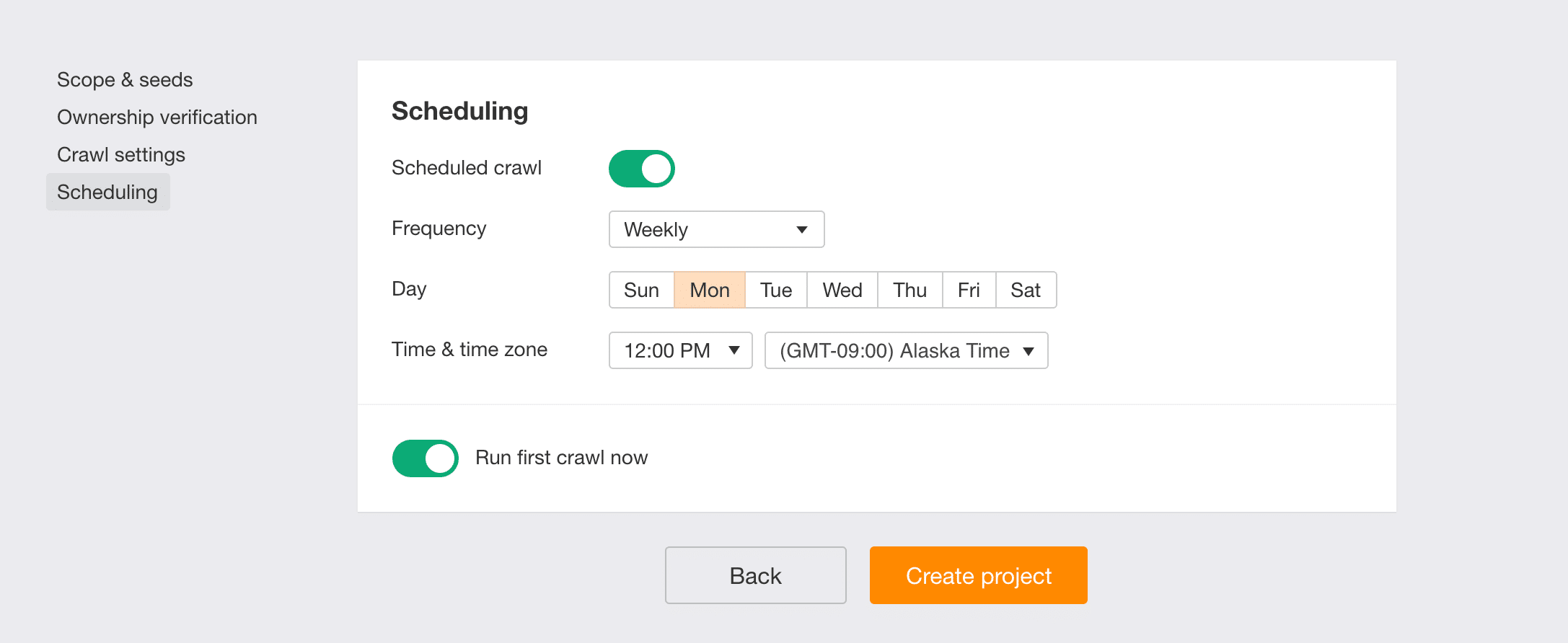1568x643 pixels.
Task: Click the Create project button
Action: [x=978, y=575]
